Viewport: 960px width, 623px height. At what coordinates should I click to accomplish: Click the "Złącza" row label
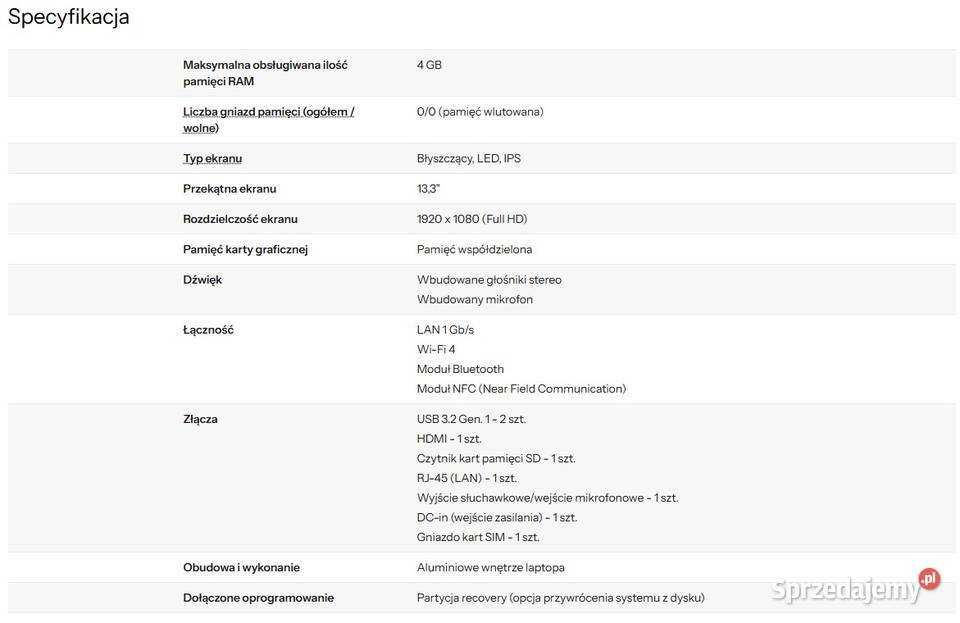(200, 419)
